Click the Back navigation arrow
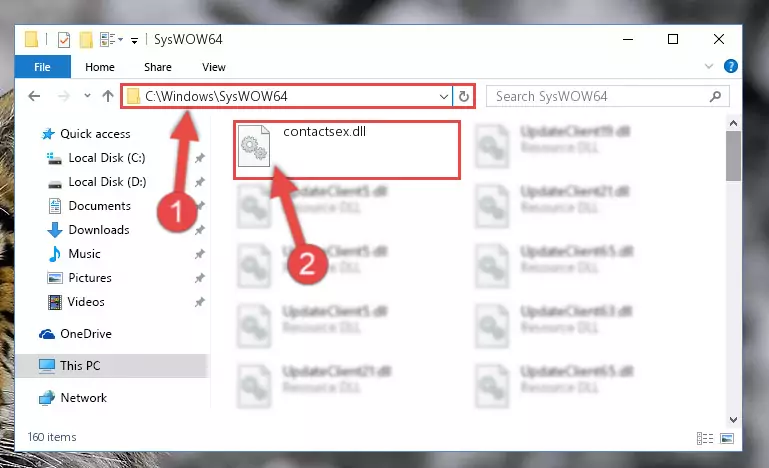This screenshot has height=468, width=769. click(x=34, y=96)
